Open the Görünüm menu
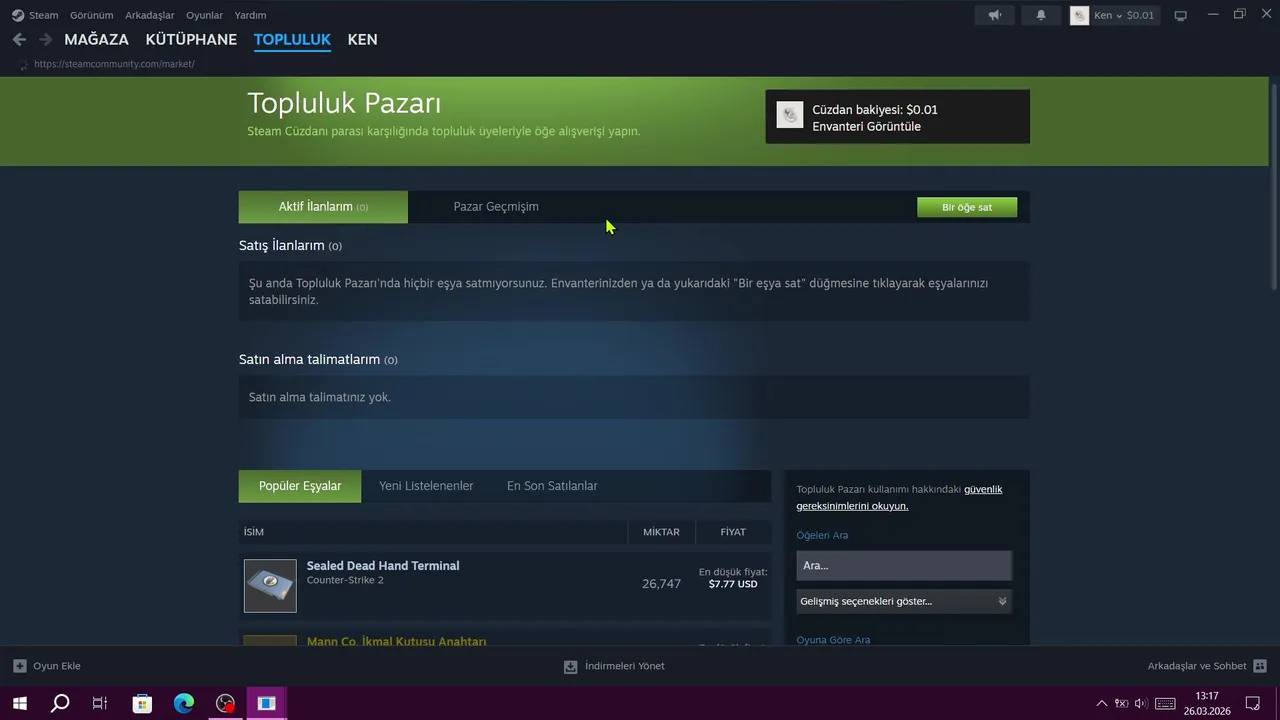The image size is (1280, 720). click(x=91, y=15)
